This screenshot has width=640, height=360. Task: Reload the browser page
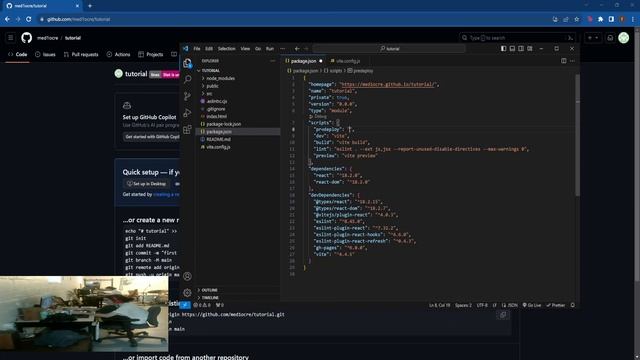(x=29, y=19)
